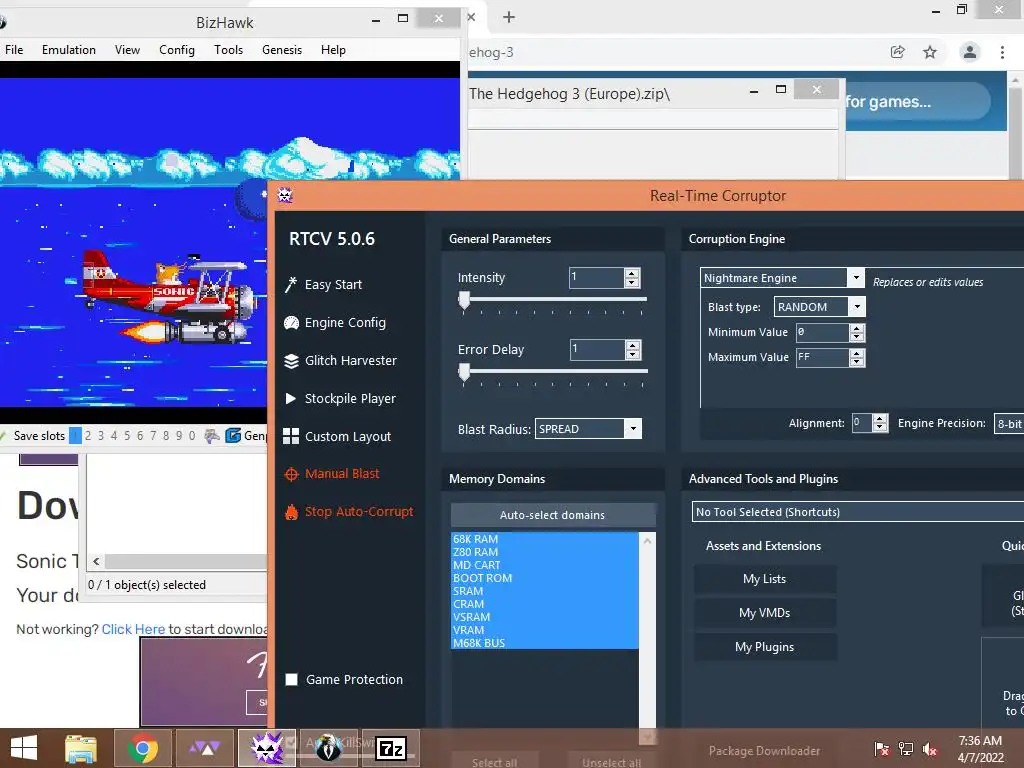Switch to Chrome from taskbar

[x=142, y=748]
